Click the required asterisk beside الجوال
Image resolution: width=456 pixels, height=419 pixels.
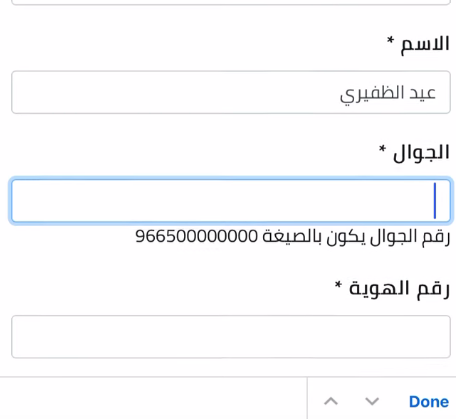pyautogui.click(x=382, y=149)
